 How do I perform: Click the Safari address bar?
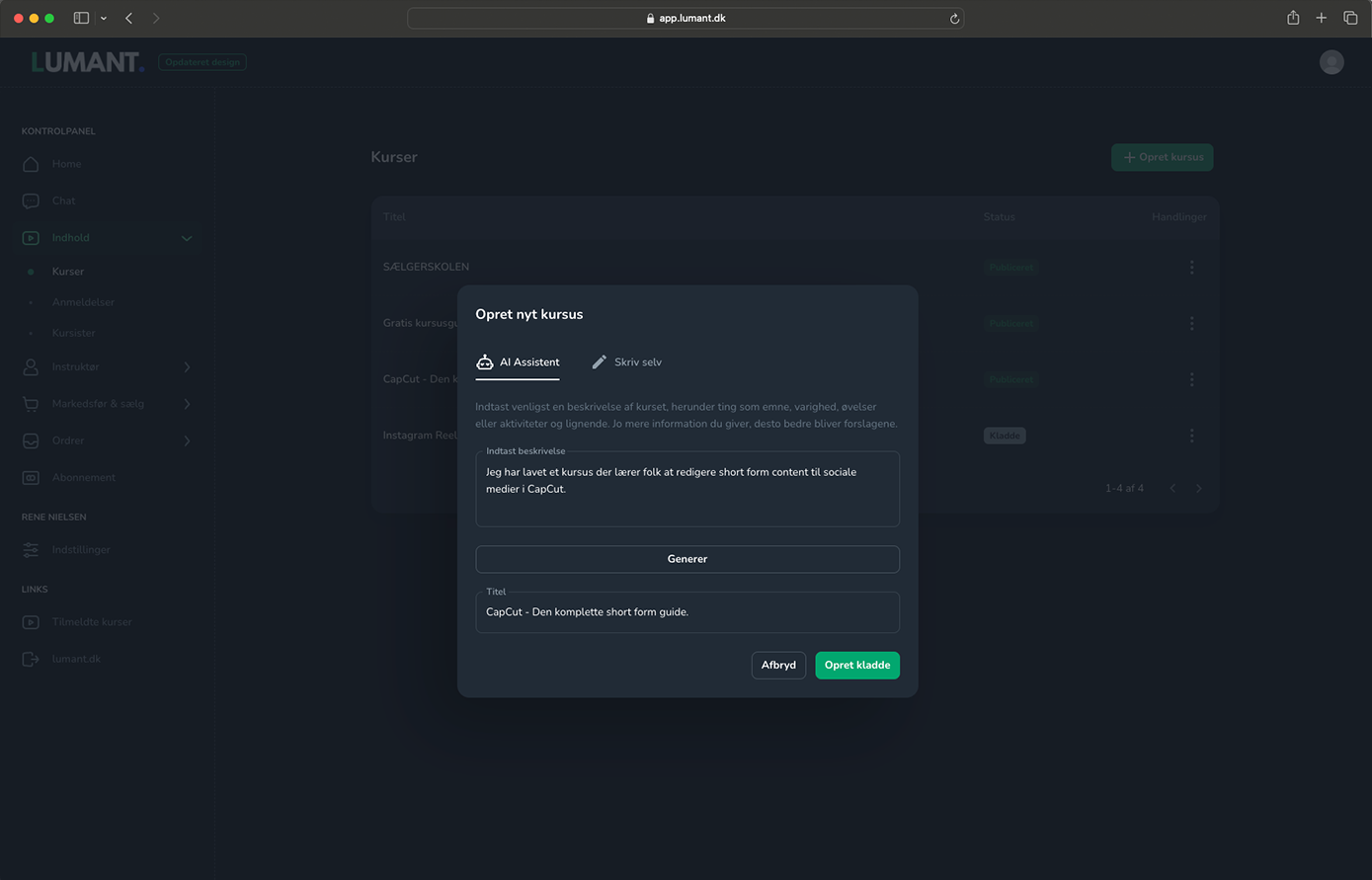[x=686, y=18]
